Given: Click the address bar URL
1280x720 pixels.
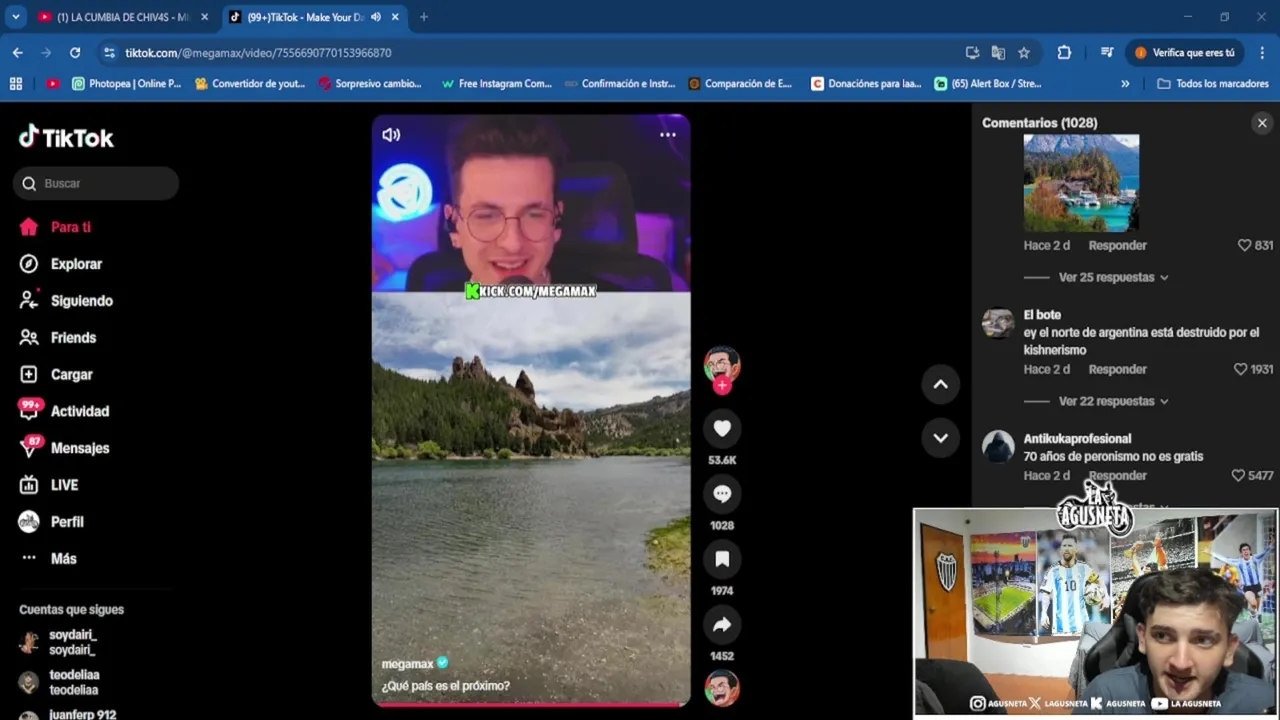Looking at the screenshot, I should point(258,53).
